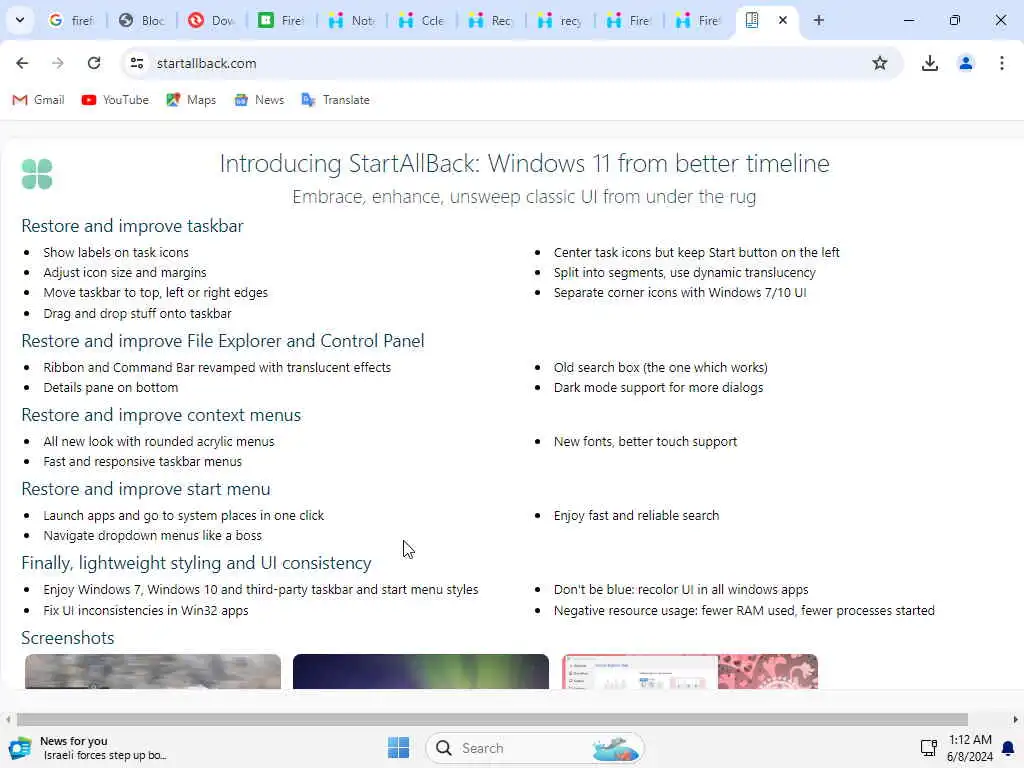Open the Windows Start button
The height and width of the screenshot is (768, 1024).
tap(398, 748)
